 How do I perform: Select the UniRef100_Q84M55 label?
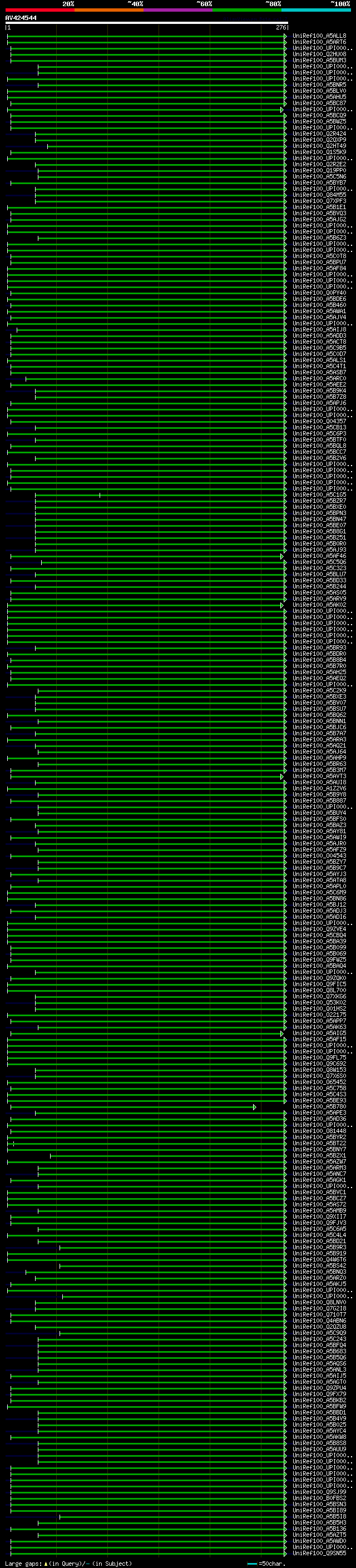click(x=319, y=195)
